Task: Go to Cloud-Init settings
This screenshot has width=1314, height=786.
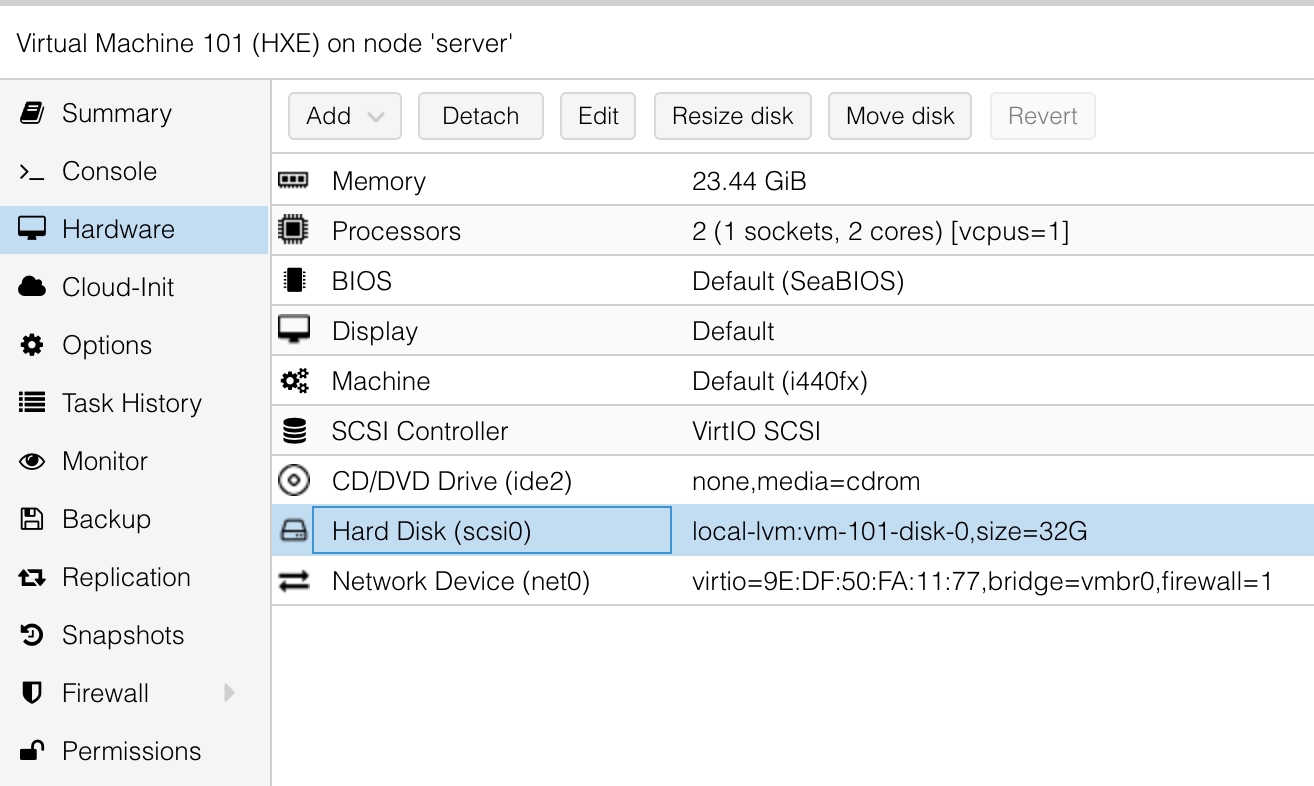Action: [x=118, y=287]
